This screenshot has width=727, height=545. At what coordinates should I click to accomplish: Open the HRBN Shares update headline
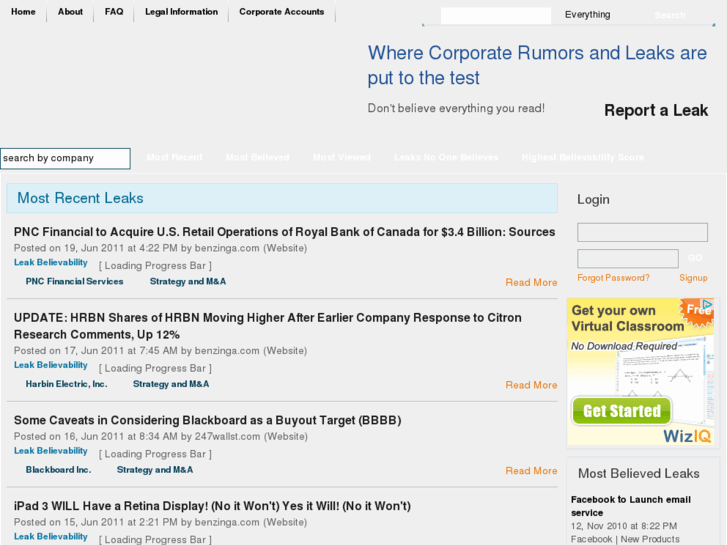point(268,326)
